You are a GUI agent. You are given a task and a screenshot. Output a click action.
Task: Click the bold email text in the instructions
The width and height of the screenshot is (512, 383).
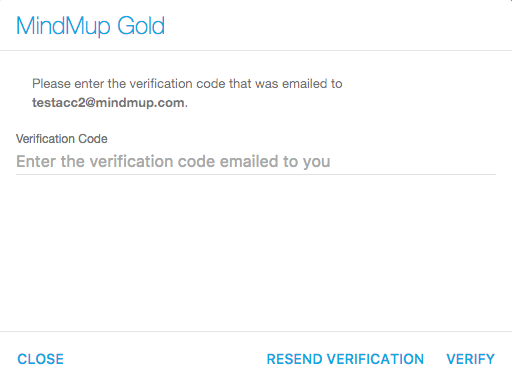click(x=108, y=103)
